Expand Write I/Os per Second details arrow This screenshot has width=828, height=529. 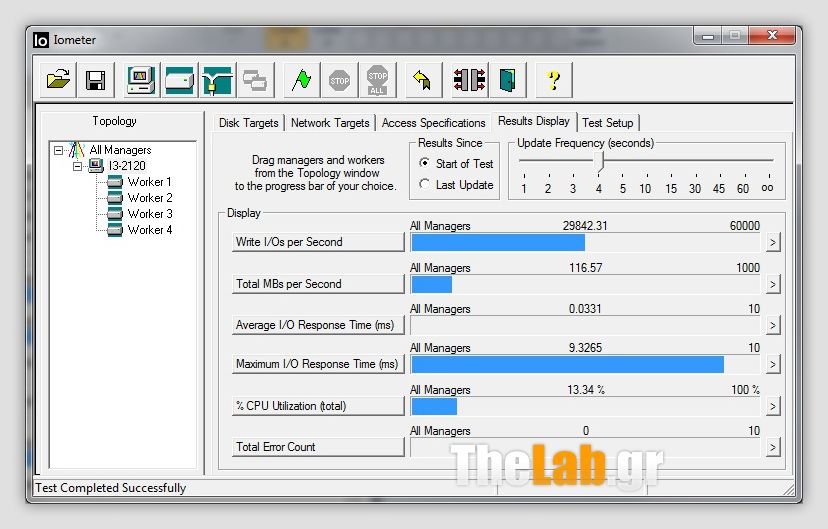[x=773, y=242]
